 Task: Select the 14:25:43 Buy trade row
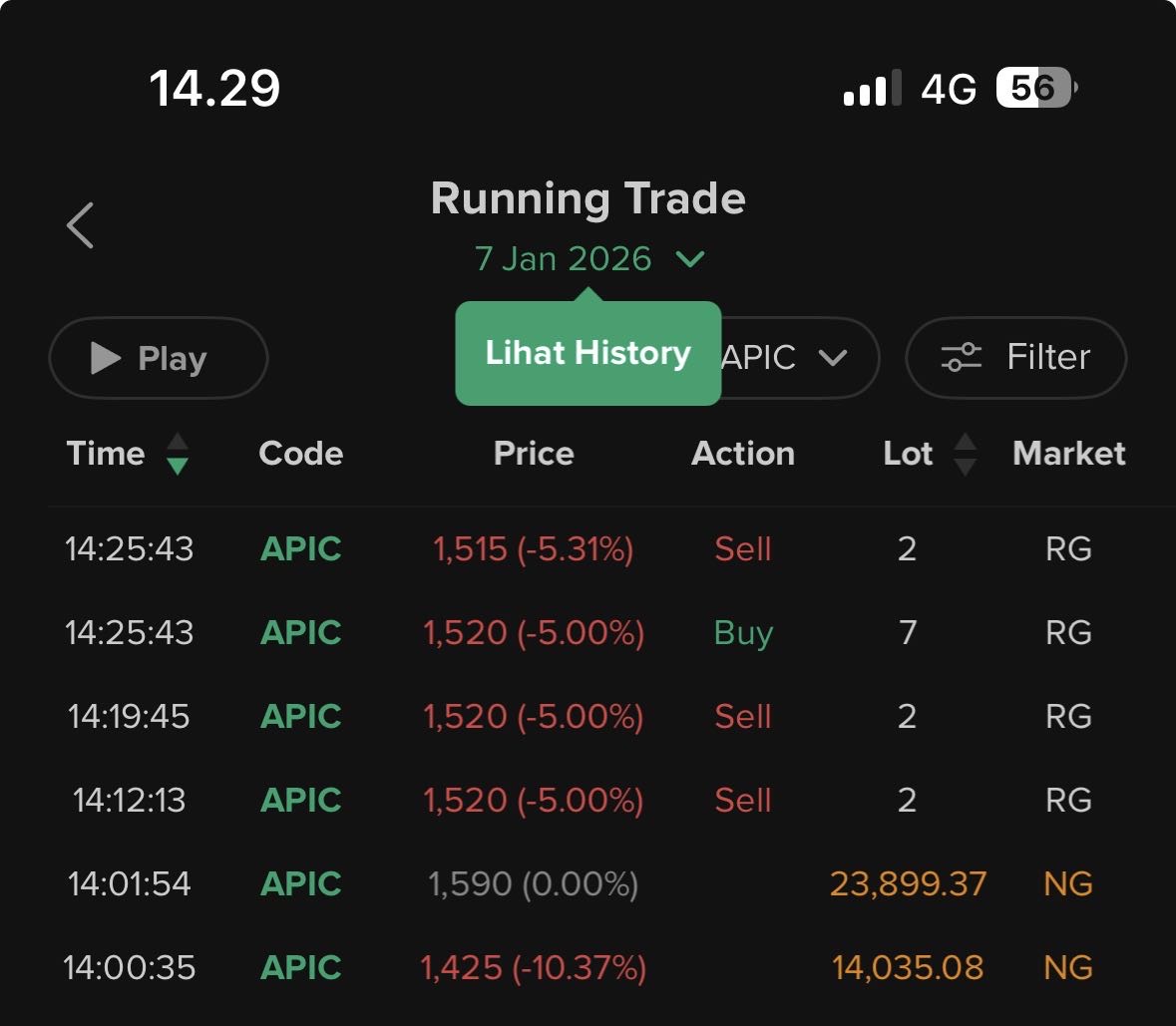(588, 633)
